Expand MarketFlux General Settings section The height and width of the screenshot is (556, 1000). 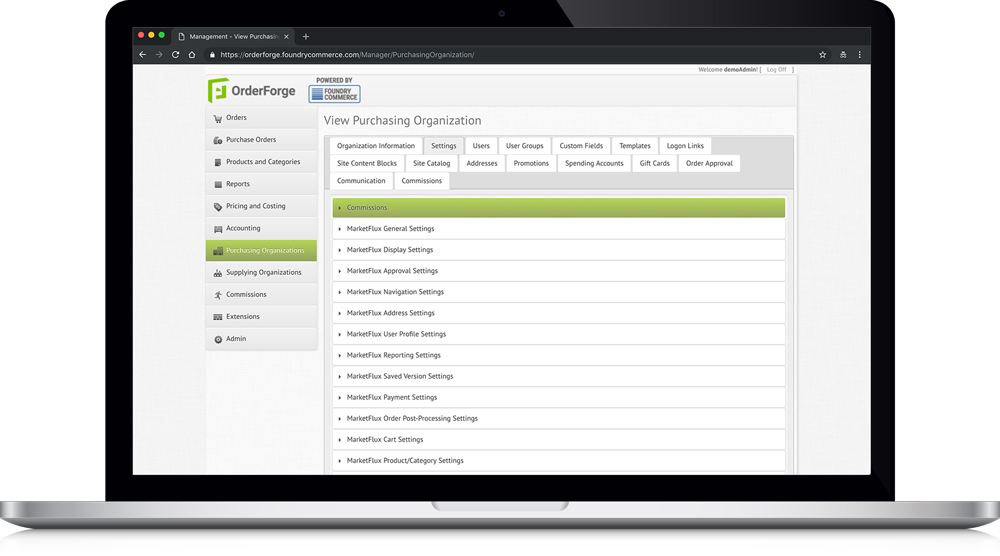(x=390, y=229)
